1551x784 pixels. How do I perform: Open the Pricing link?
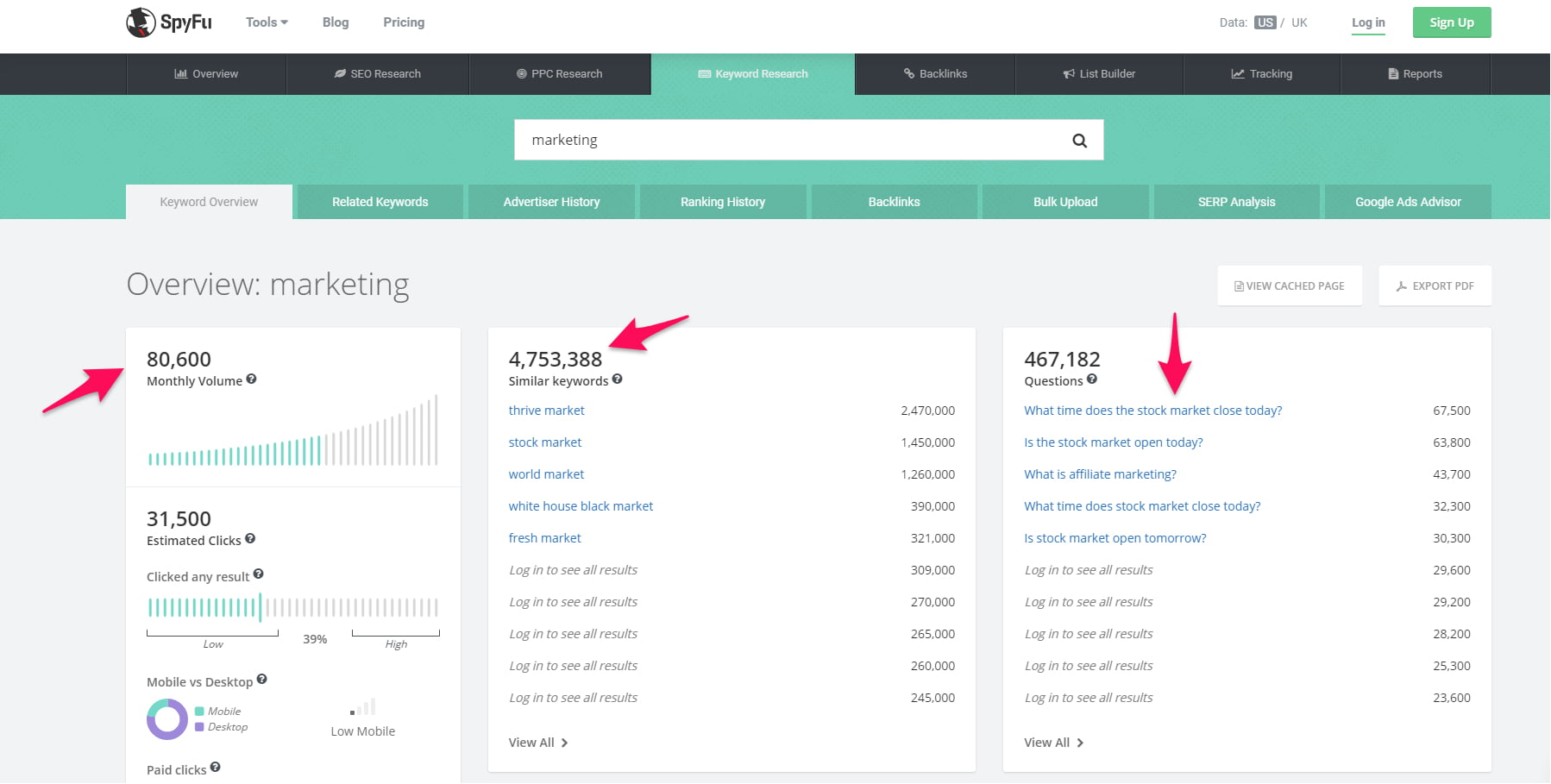point(404,22)
